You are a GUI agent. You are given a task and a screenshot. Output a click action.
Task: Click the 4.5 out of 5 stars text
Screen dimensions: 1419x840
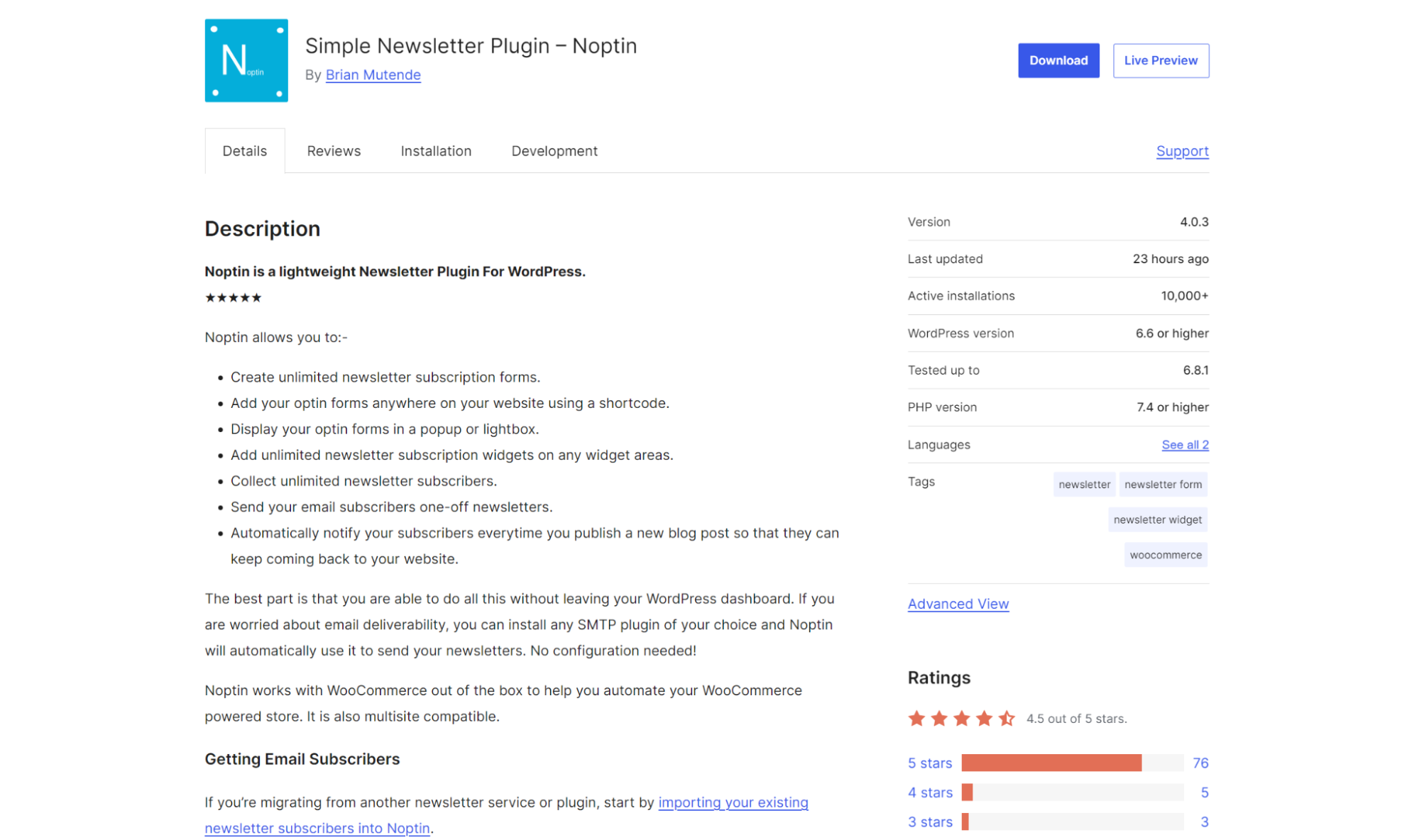[x=1076, y=719]
